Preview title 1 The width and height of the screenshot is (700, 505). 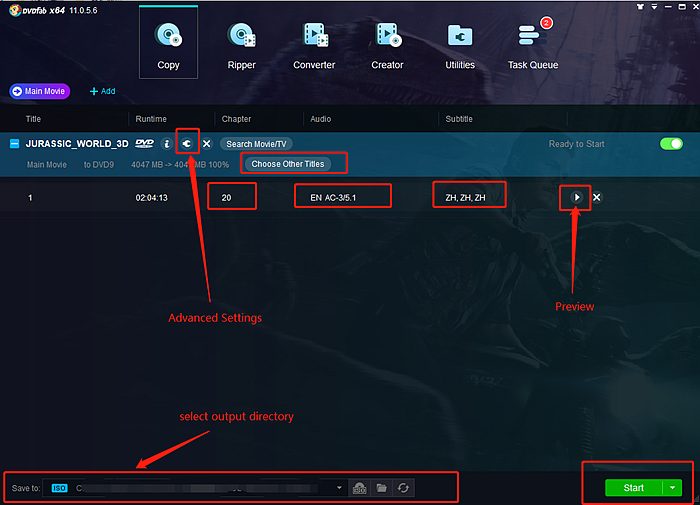point(576,197)
